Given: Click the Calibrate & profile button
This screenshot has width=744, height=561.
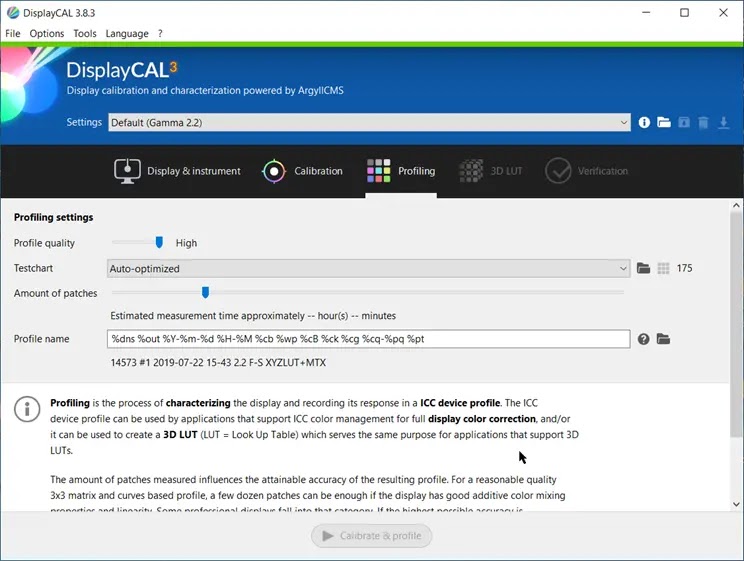Looking at the screenshot, I should [x=371, y=536].
